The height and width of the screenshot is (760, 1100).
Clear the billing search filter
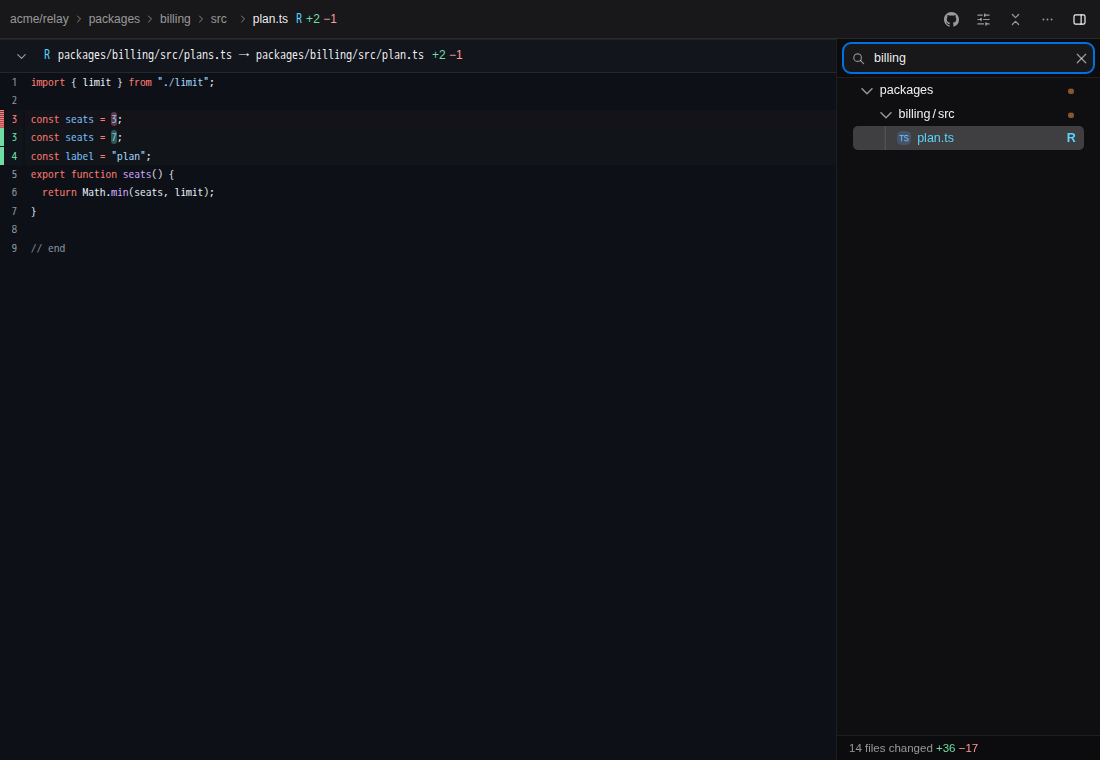click(x=1081, y=58)
